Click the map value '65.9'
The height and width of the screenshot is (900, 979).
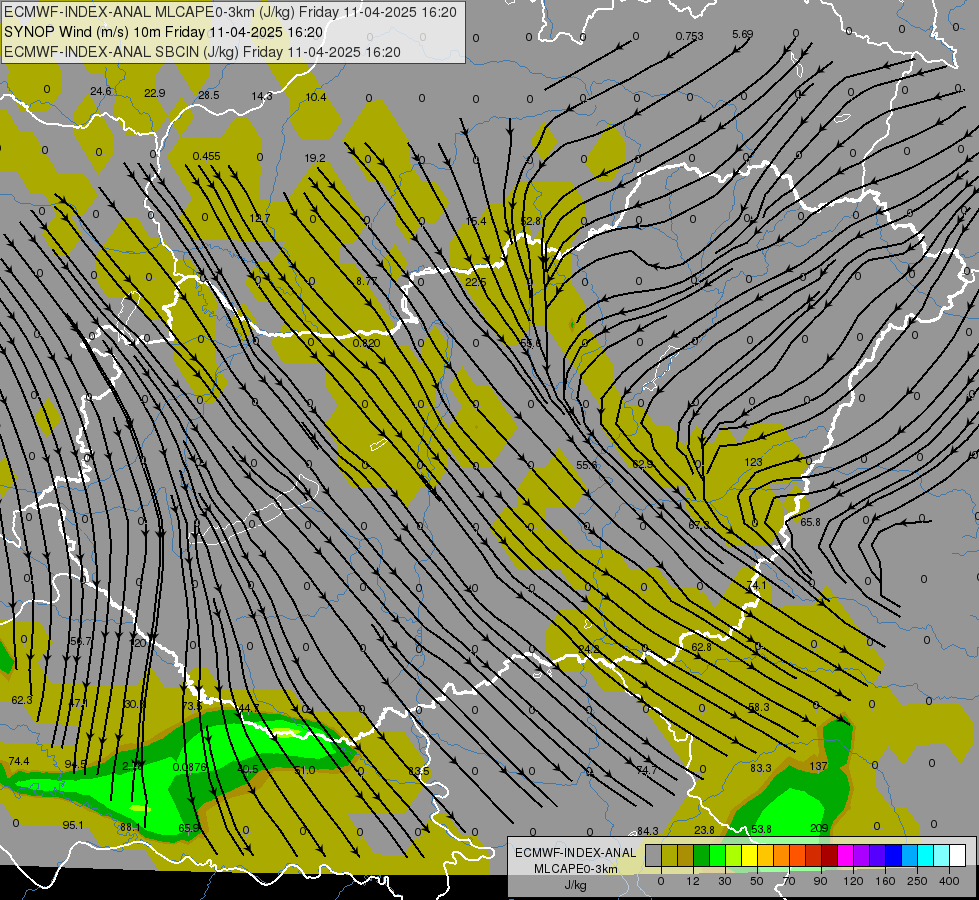189,829
